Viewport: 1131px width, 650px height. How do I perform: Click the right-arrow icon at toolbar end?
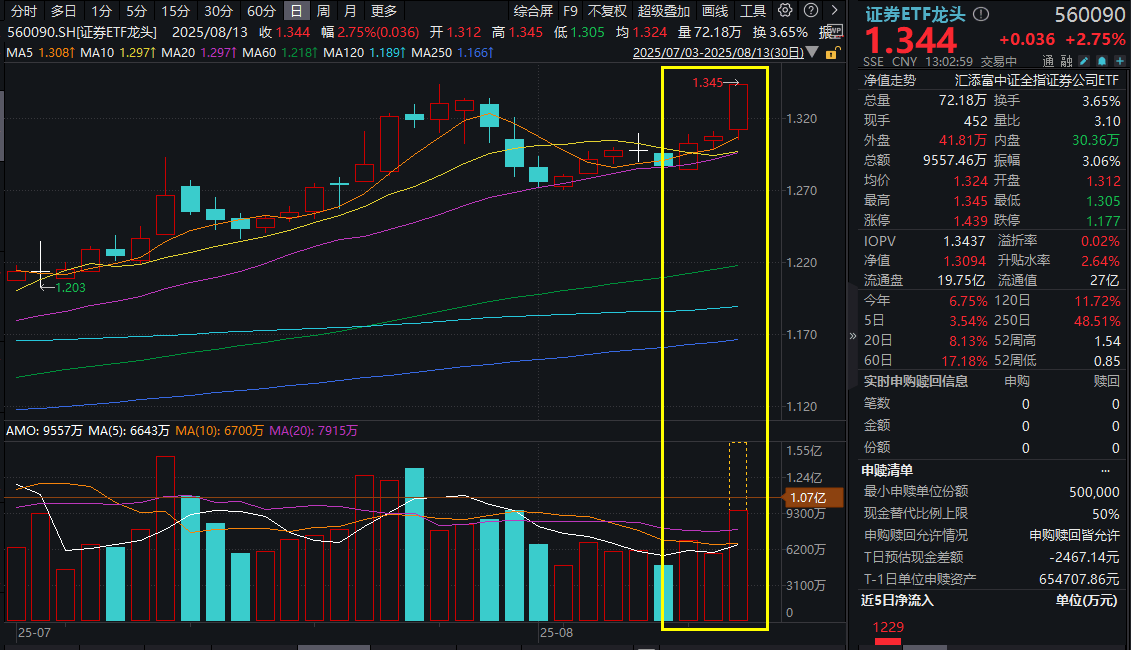[834, 10]
